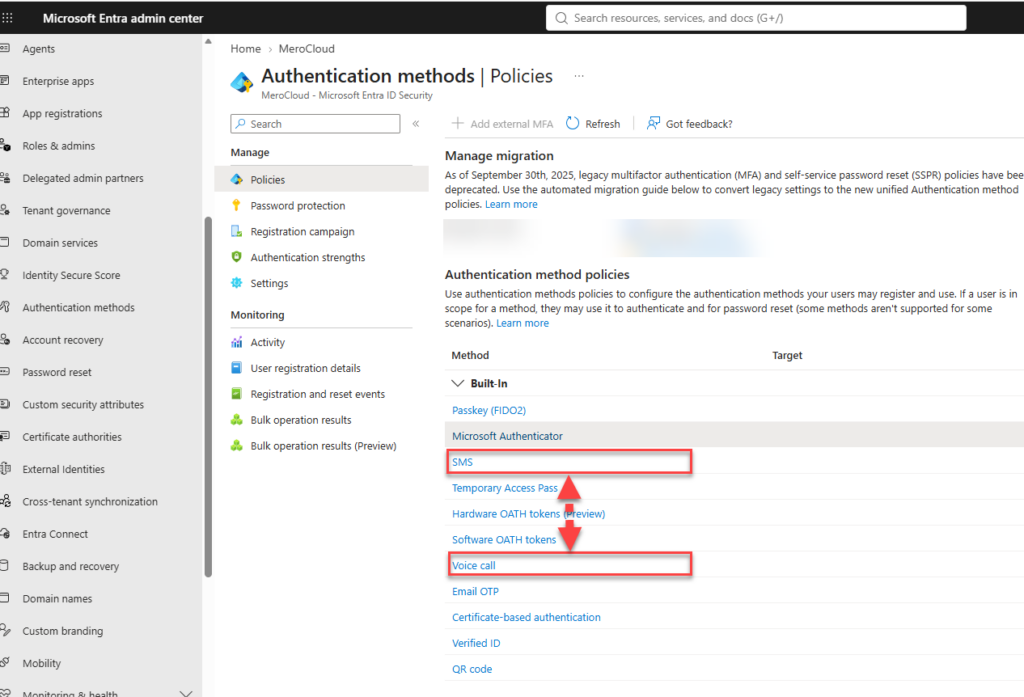Screen dimensions: 1024x697
Task: Click Learn more under Authentication method policies
Action: 522,323
